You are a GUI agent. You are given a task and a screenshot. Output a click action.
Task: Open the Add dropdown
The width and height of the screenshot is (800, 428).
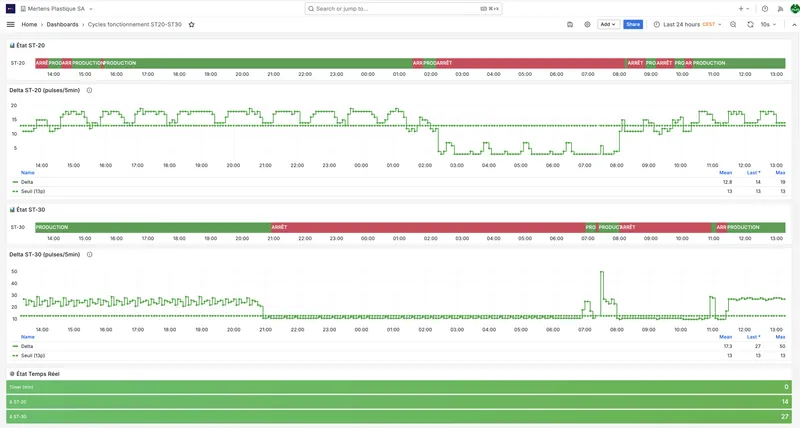click(608, 24)
